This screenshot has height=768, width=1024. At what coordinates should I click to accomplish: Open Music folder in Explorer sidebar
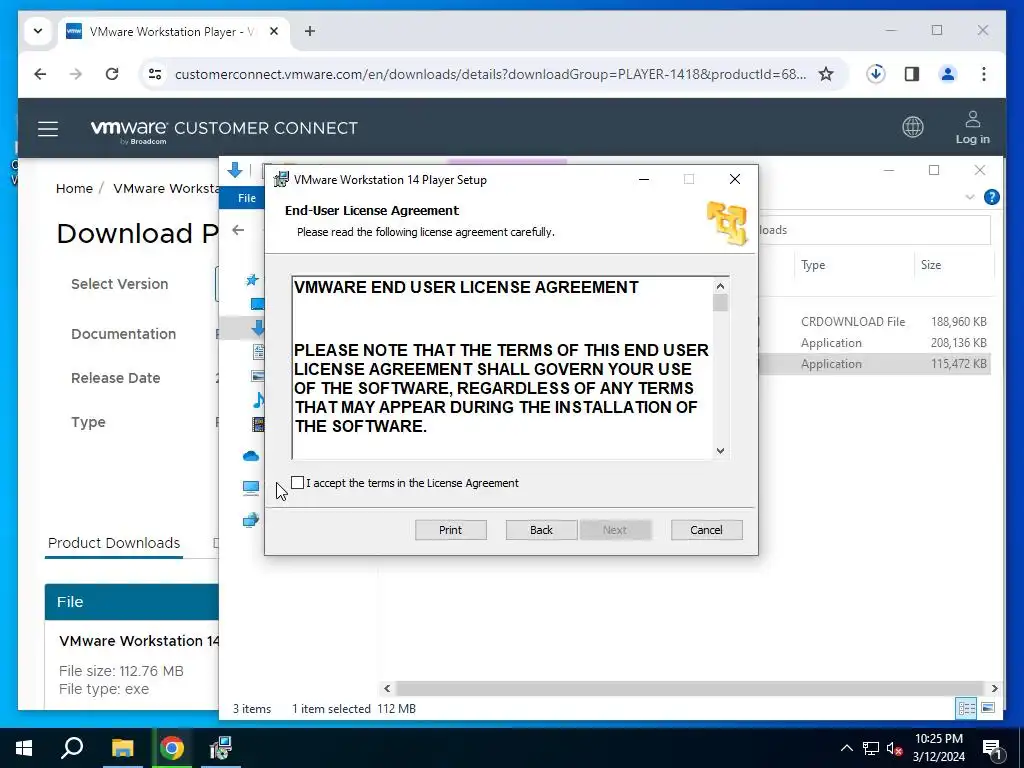pyautogui.click(x=259, y=400)
